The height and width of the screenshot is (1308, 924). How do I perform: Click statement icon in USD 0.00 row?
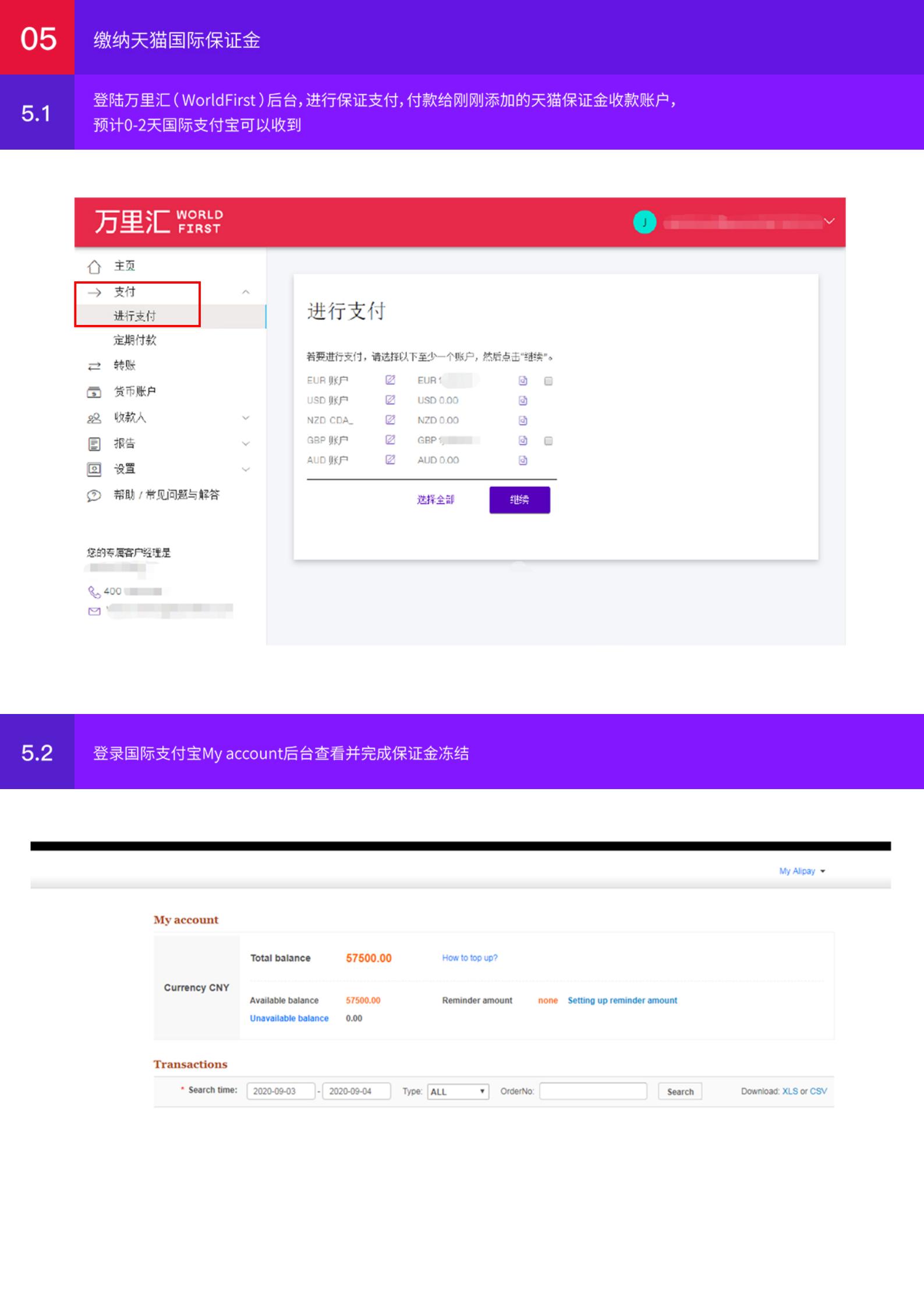point(523,401)
